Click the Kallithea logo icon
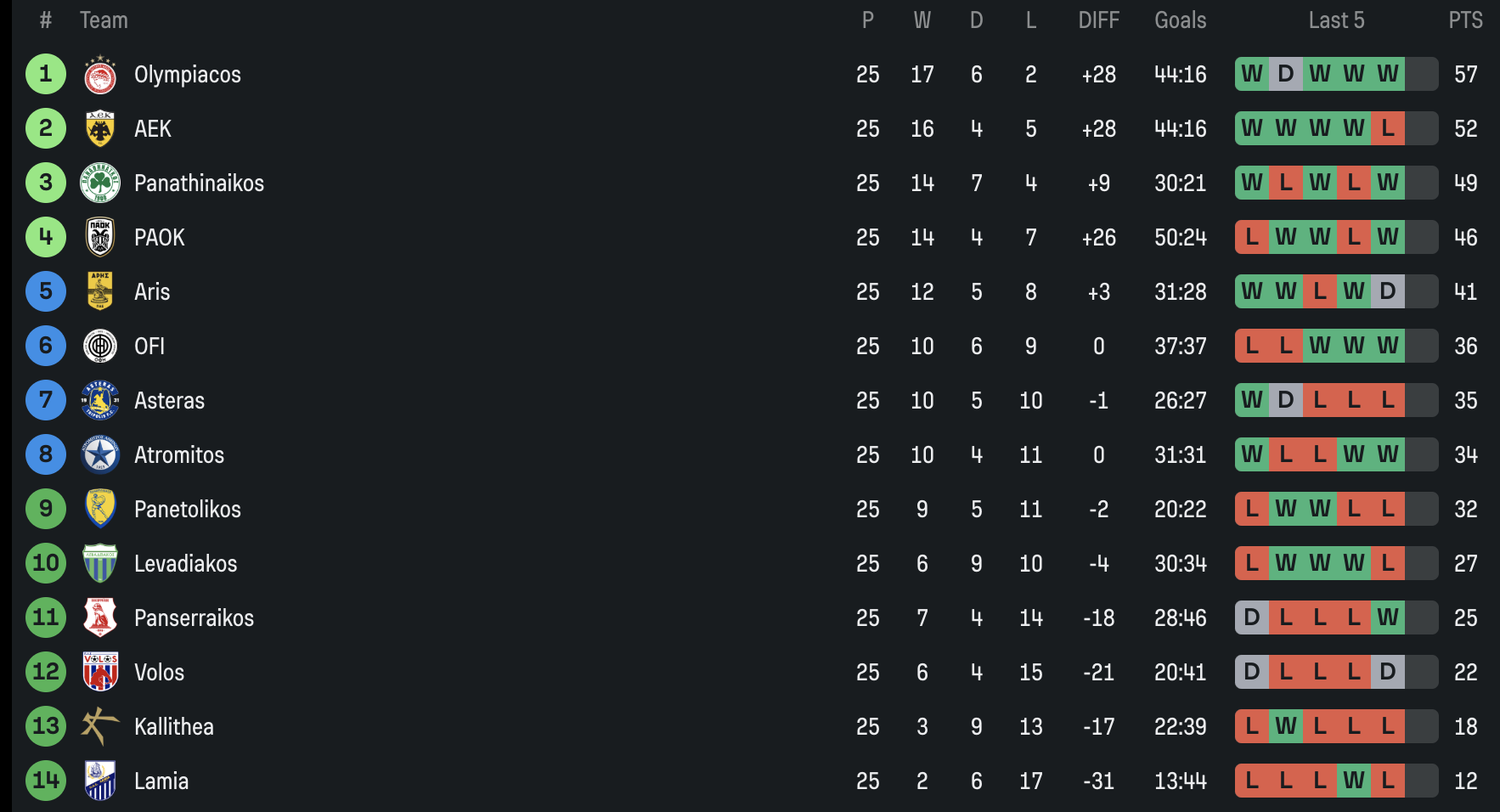The width and height of the screenshot is (1500, 812). click(x=100, y=727)
